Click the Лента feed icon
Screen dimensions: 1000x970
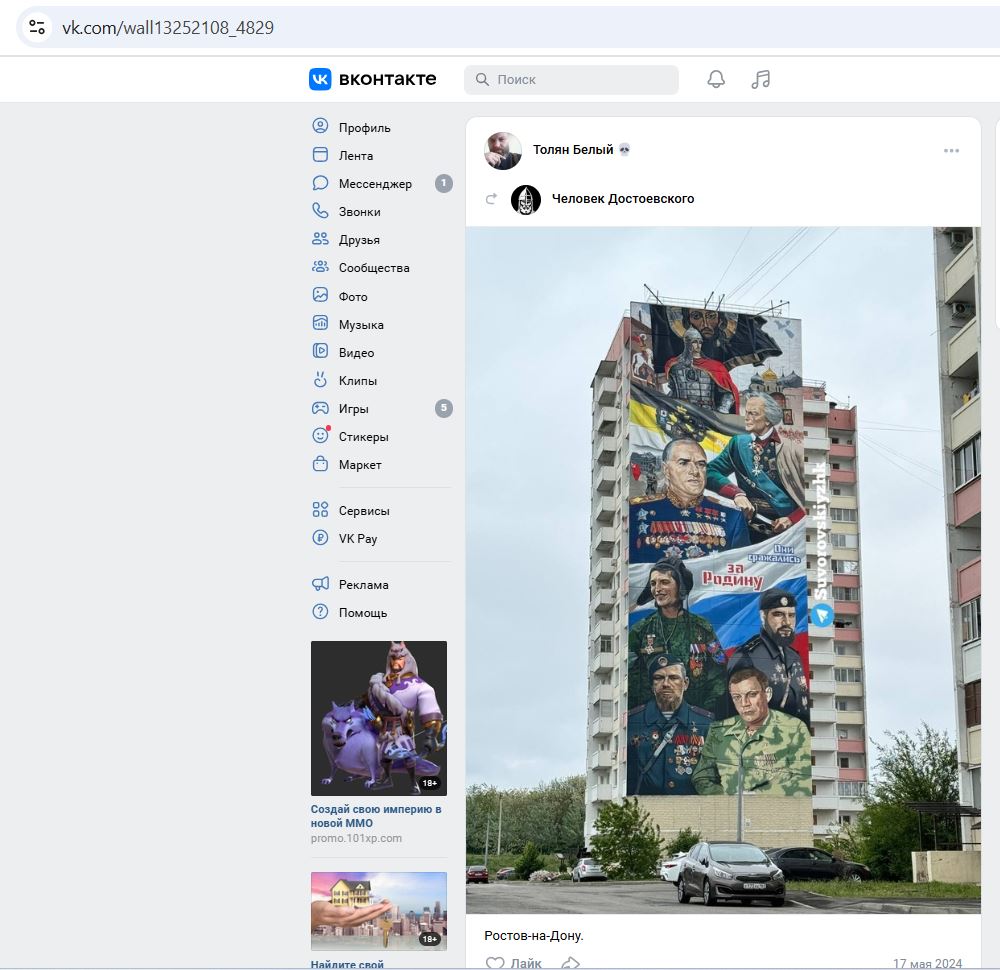click(320, 155)
